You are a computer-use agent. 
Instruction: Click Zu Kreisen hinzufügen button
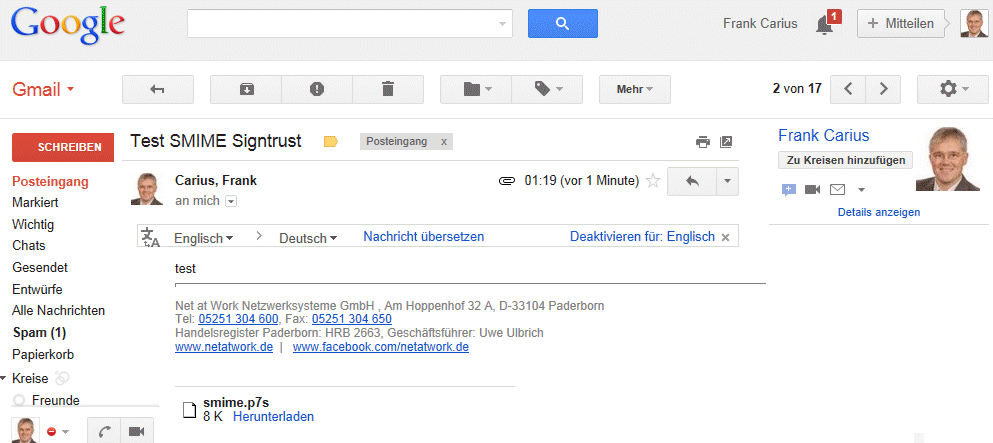(845, 161)
